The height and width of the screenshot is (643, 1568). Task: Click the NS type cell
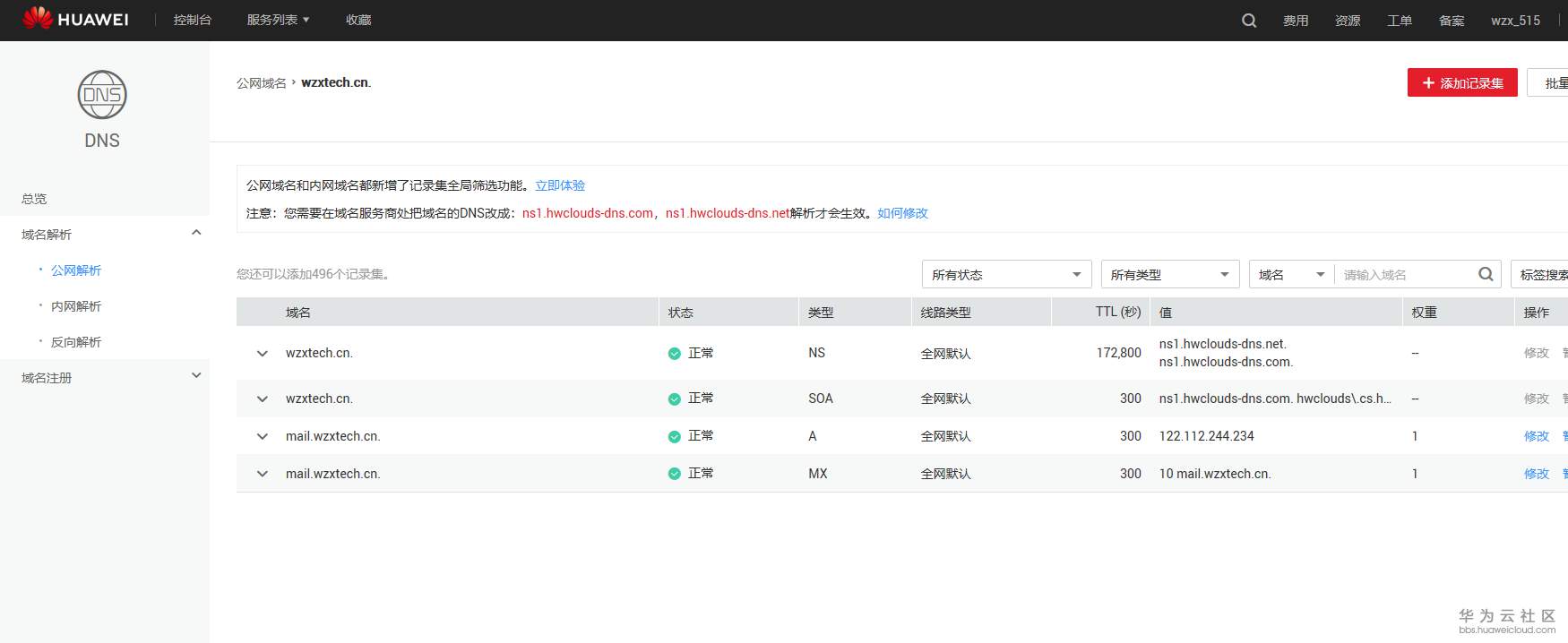point(816,353)
